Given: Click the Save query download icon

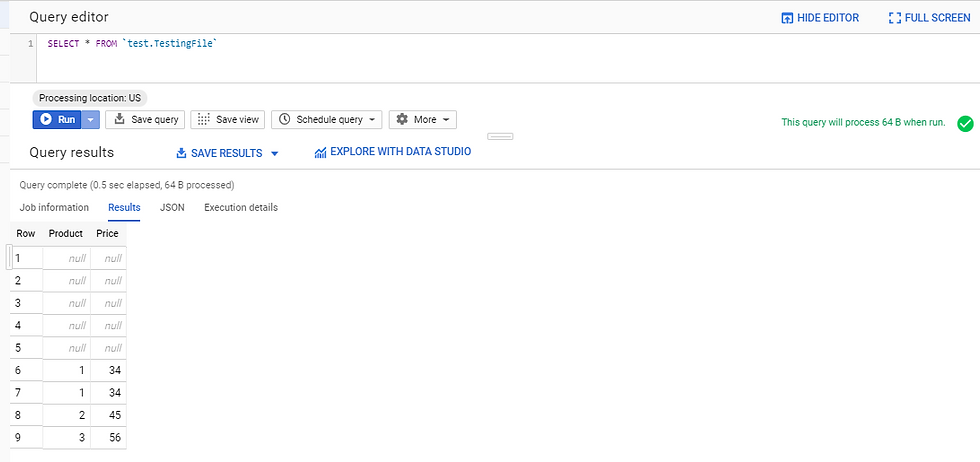Looking at the screenshot, I should tap(121, 119).
